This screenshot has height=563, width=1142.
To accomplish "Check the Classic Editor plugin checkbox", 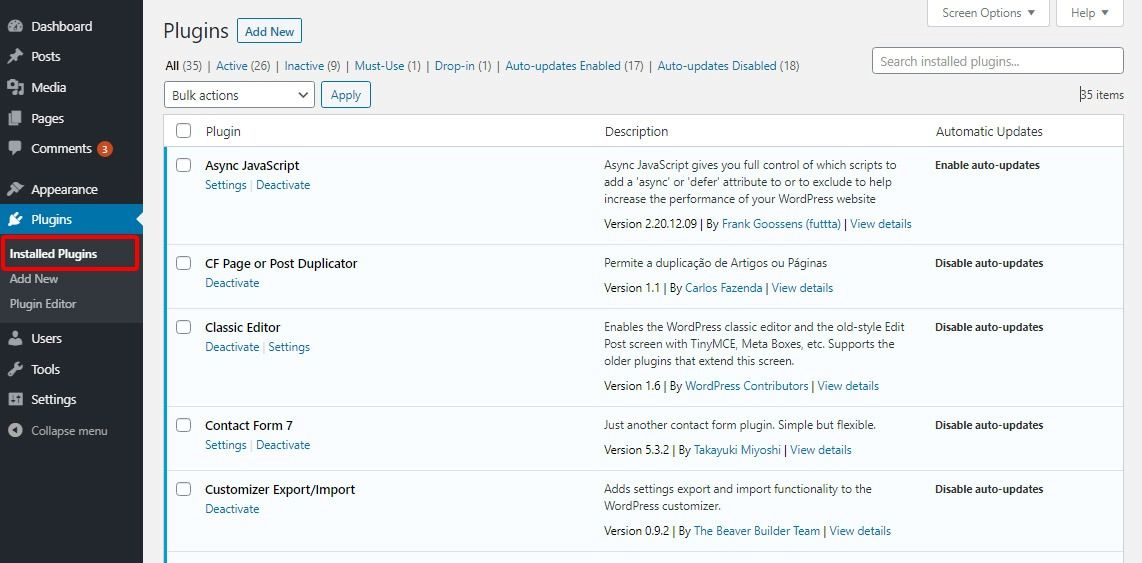I will click(x=184, y=327).
